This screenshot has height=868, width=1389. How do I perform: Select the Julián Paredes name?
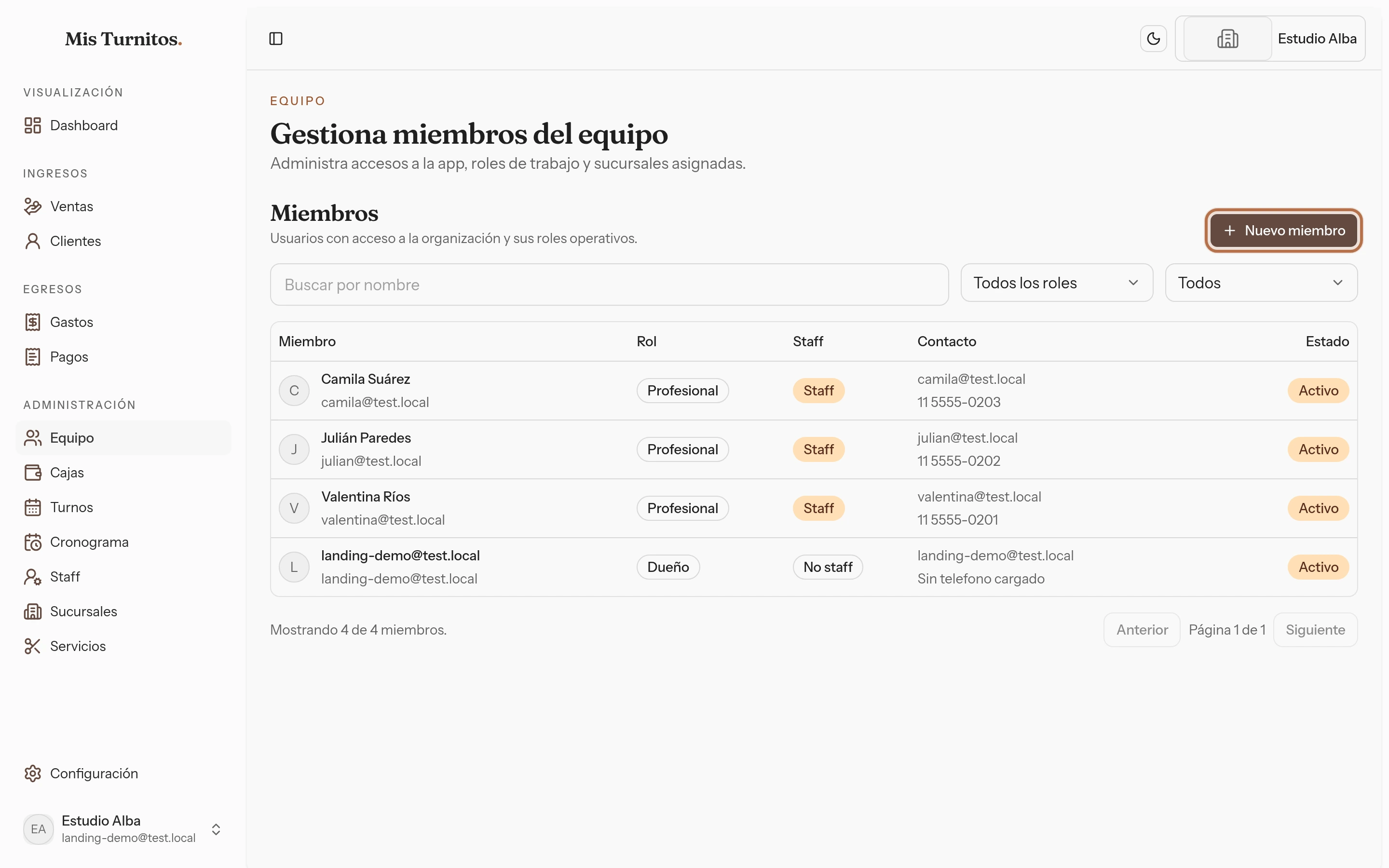(366, 437)
